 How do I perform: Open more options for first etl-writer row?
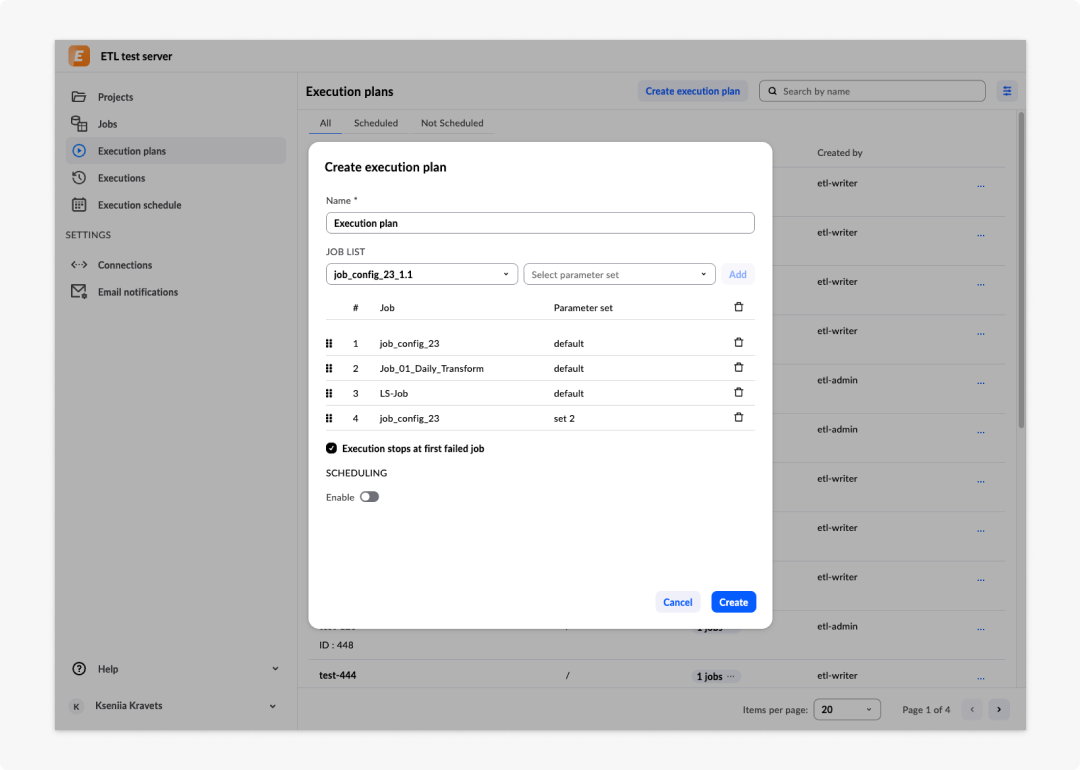(x=981, y=186)
